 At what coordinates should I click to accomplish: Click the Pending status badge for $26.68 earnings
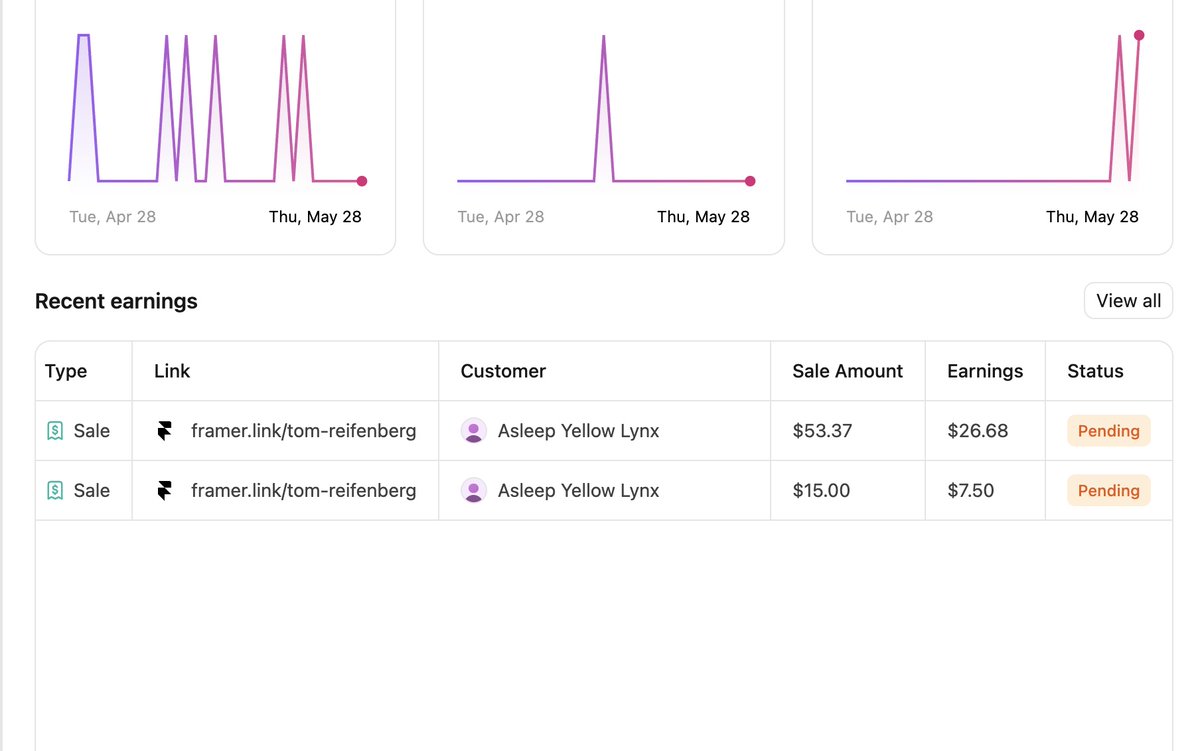[1109, 431]
